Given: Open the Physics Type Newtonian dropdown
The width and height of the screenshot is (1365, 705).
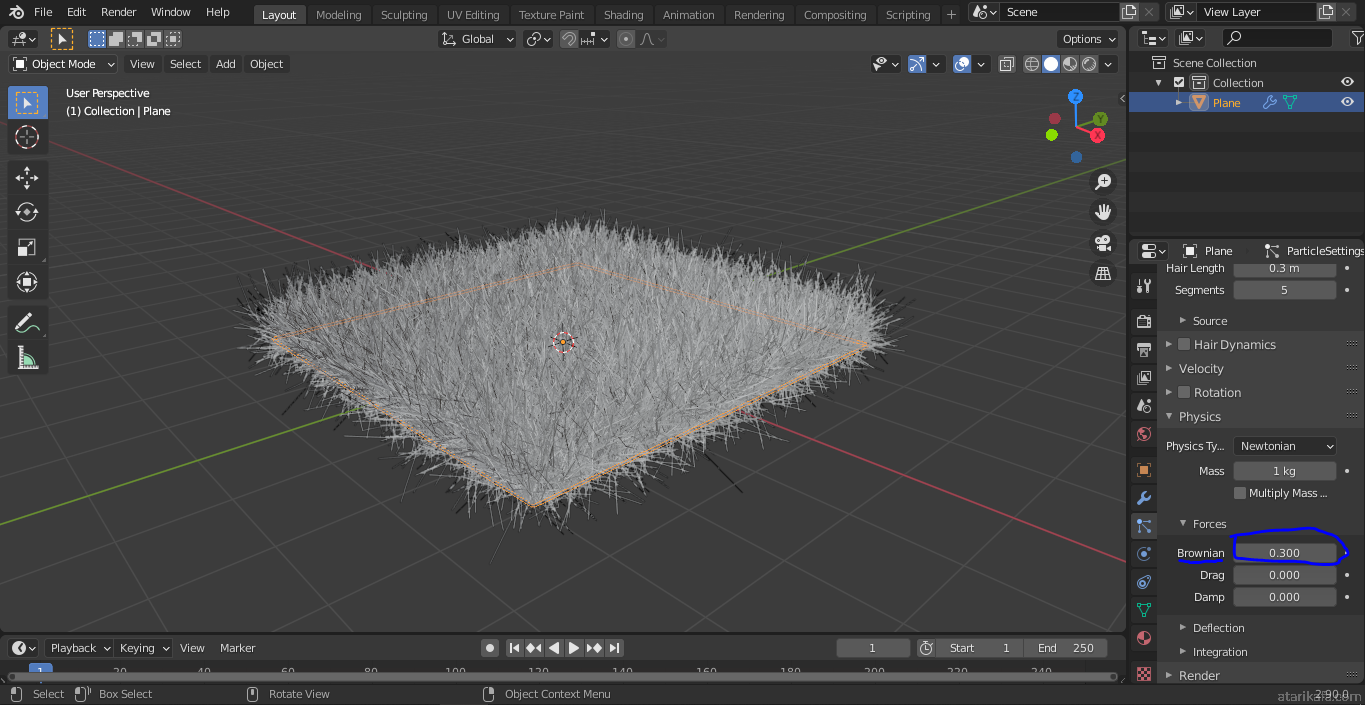Looking at the screenshot, I should 1285,446.
